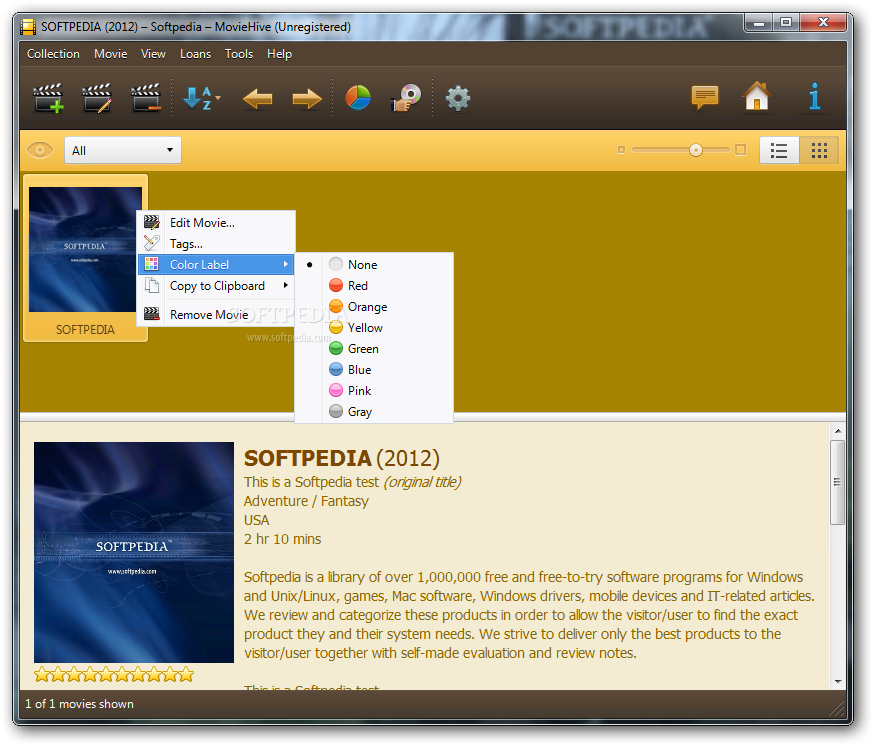
Task: Click the SOFTPEDIA (2012) title heading
Action: [342, 458]
